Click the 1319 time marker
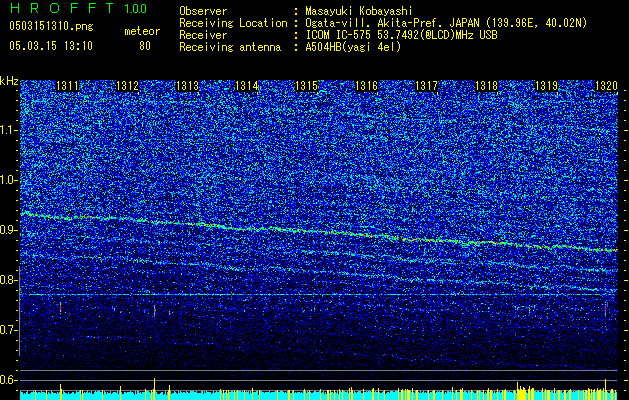This screenshot has width=629, height=400. point(546,86)
